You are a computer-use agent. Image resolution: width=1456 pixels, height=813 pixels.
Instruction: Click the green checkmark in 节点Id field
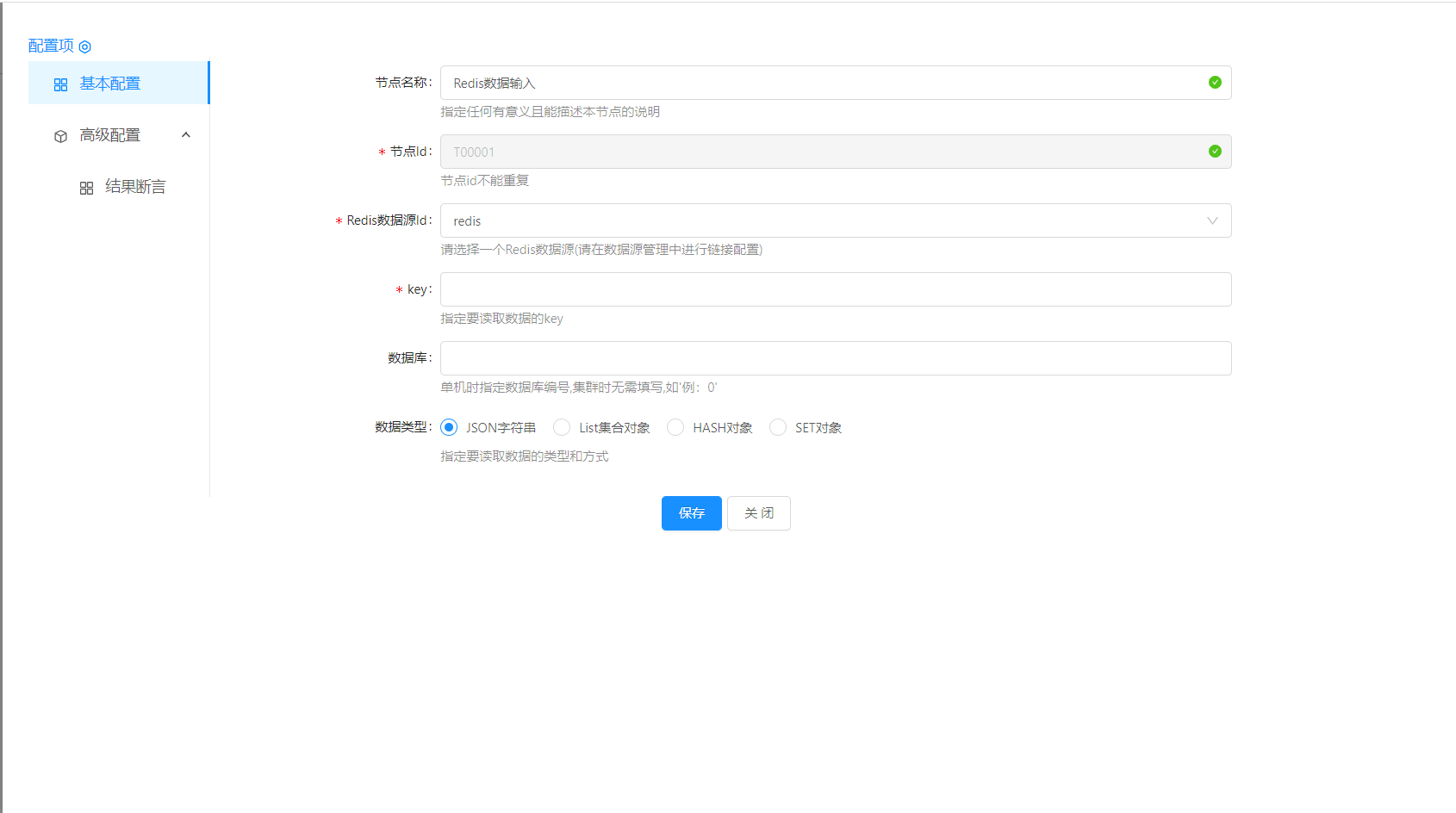pyautogui.click(x=1215, y=152)
